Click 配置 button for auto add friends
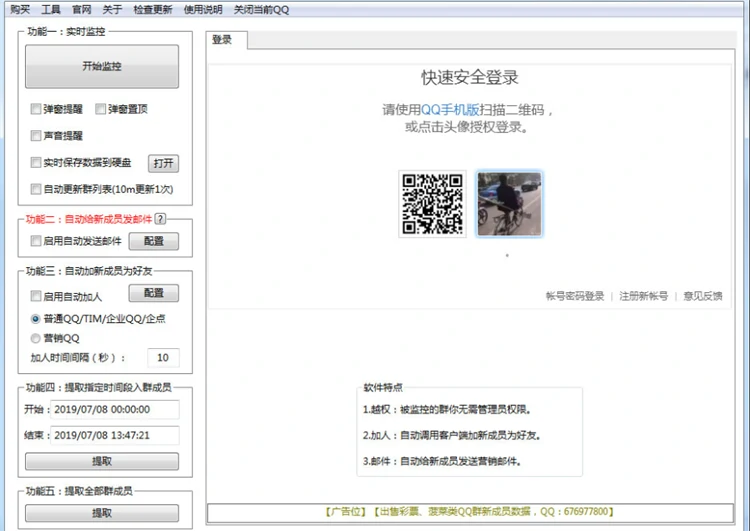750x531 pixels. (154, 293)
